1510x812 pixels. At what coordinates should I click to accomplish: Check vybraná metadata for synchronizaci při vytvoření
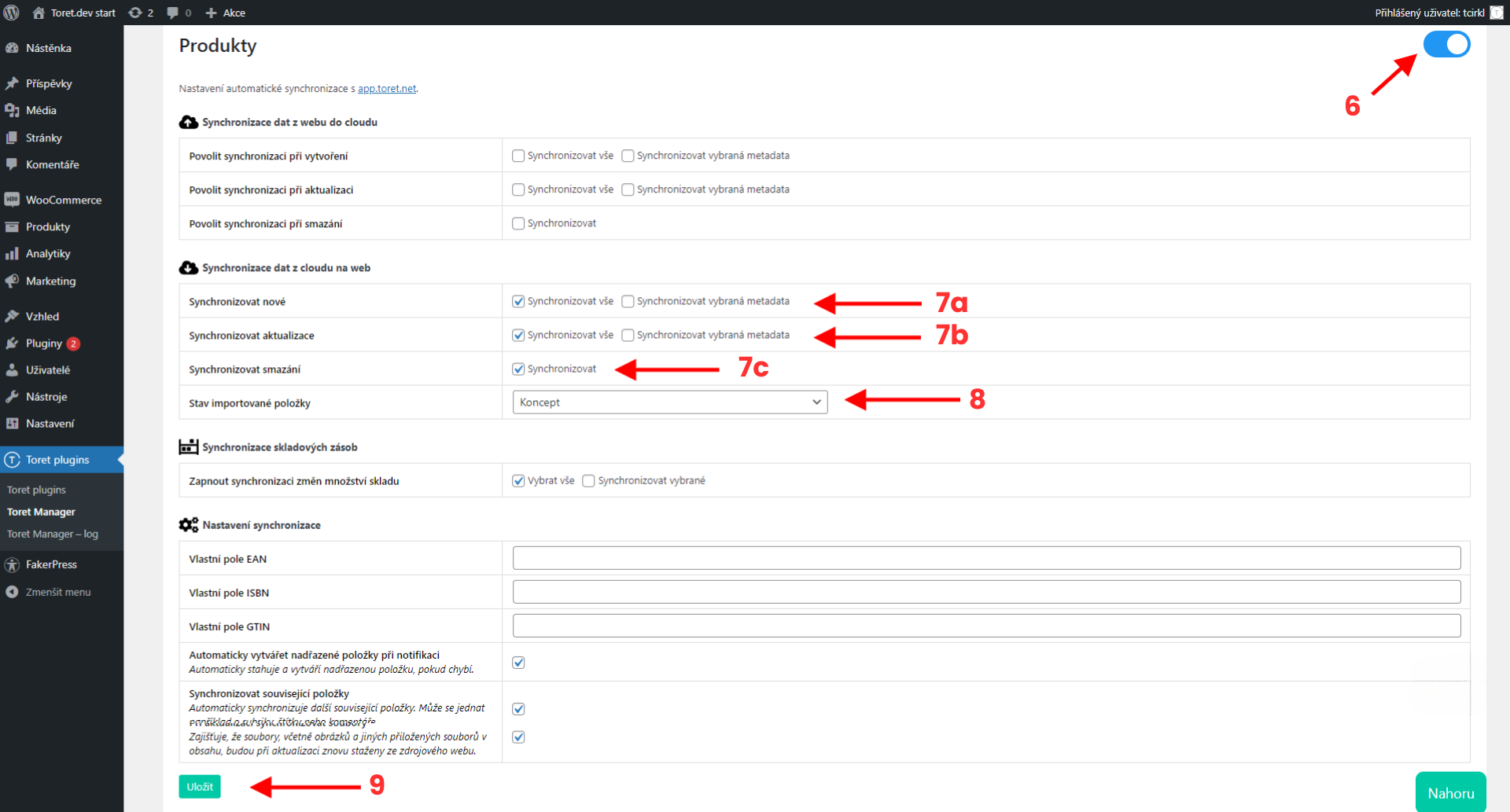628,156
